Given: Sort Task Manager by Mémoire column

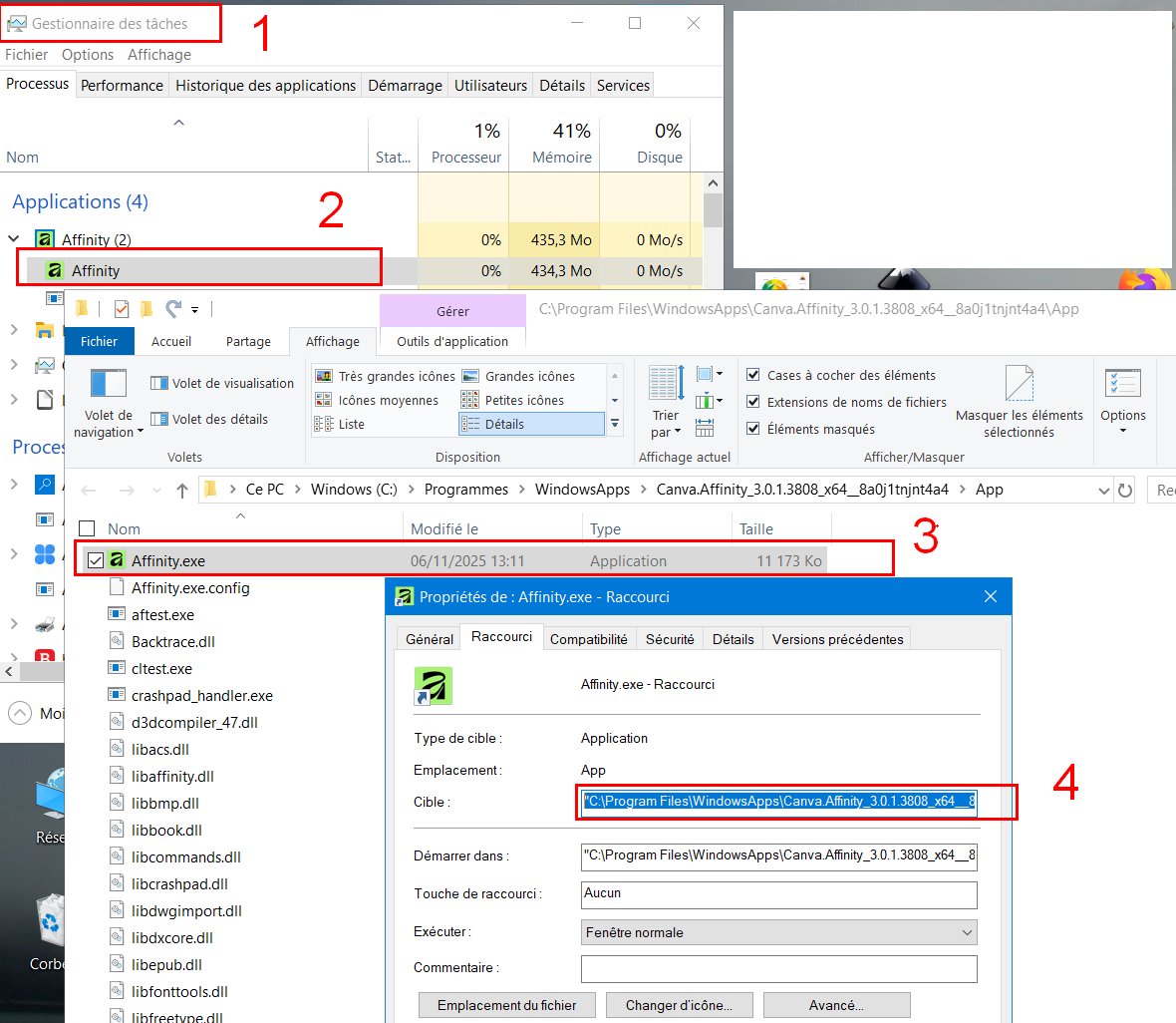Looking at the screenshot, I should [x=554, y=143].
